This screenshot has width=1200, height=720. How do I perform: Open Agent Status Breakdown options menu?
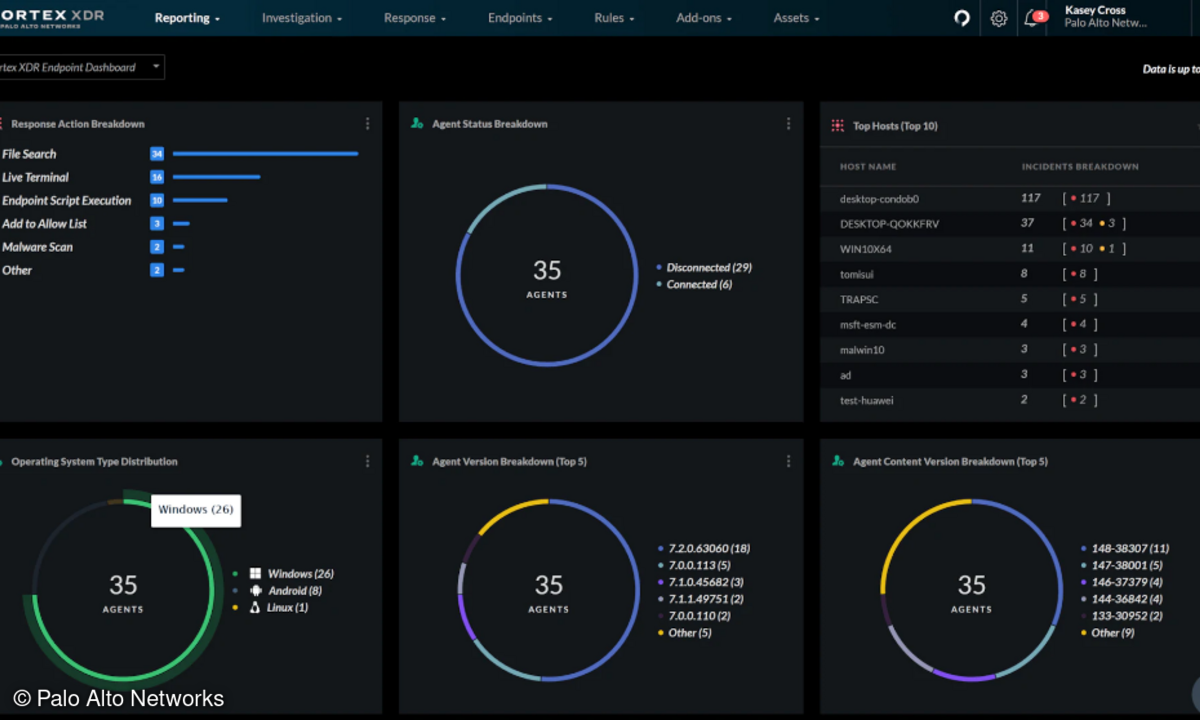(788, 124)
